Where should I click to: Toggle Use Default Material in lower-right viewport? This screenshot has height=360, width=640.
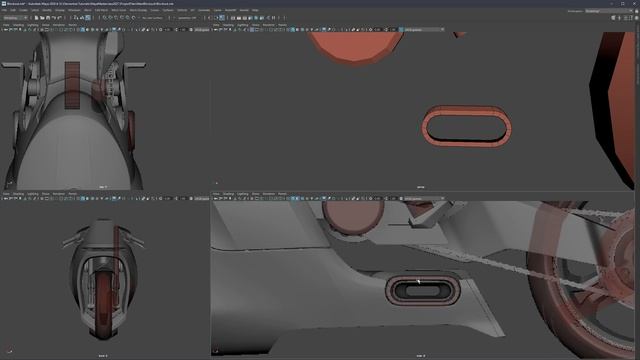pyautogui.click(x=297, y=198)
